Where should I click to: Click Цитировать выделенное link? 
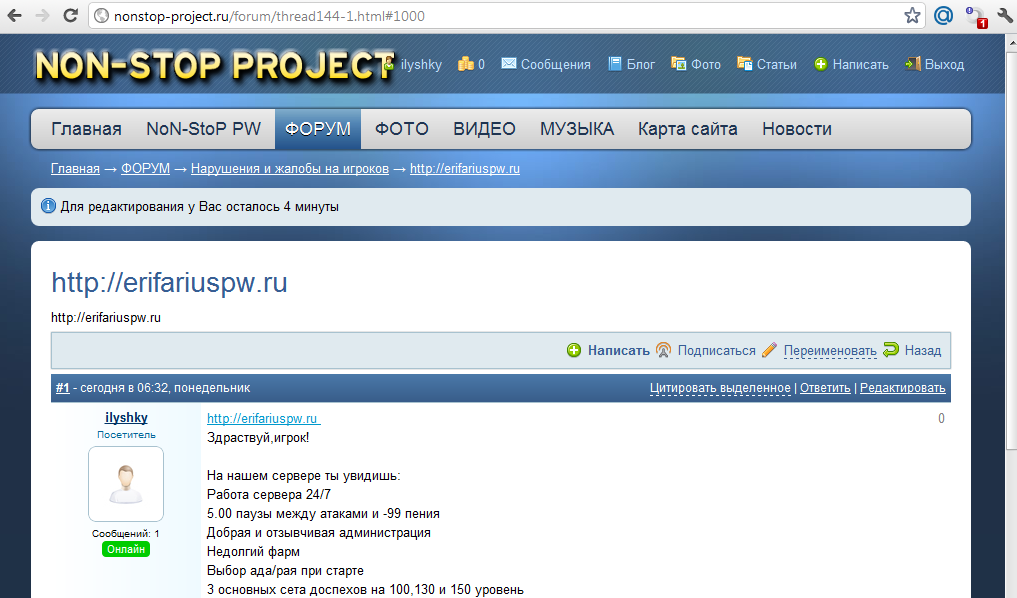click(x=720, y=388)
